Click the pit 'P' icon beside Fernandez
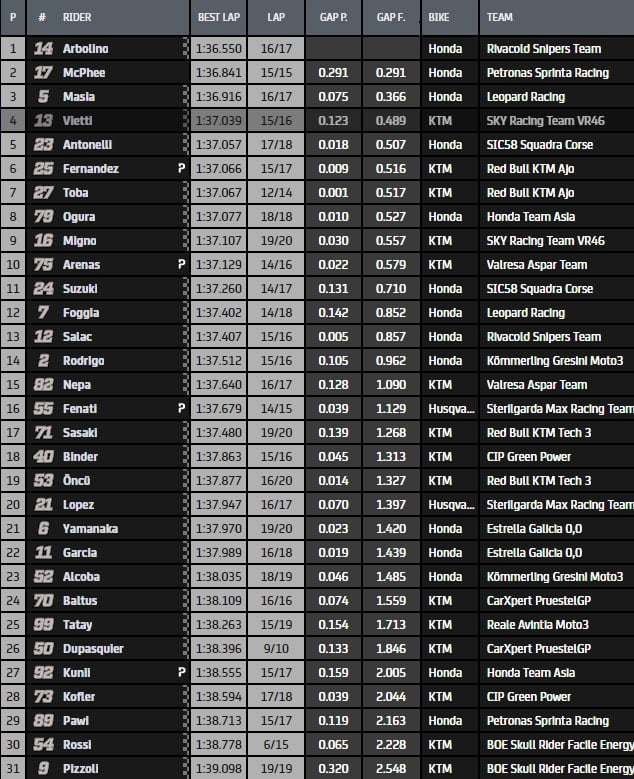634x779 pixels. [181, 169]
